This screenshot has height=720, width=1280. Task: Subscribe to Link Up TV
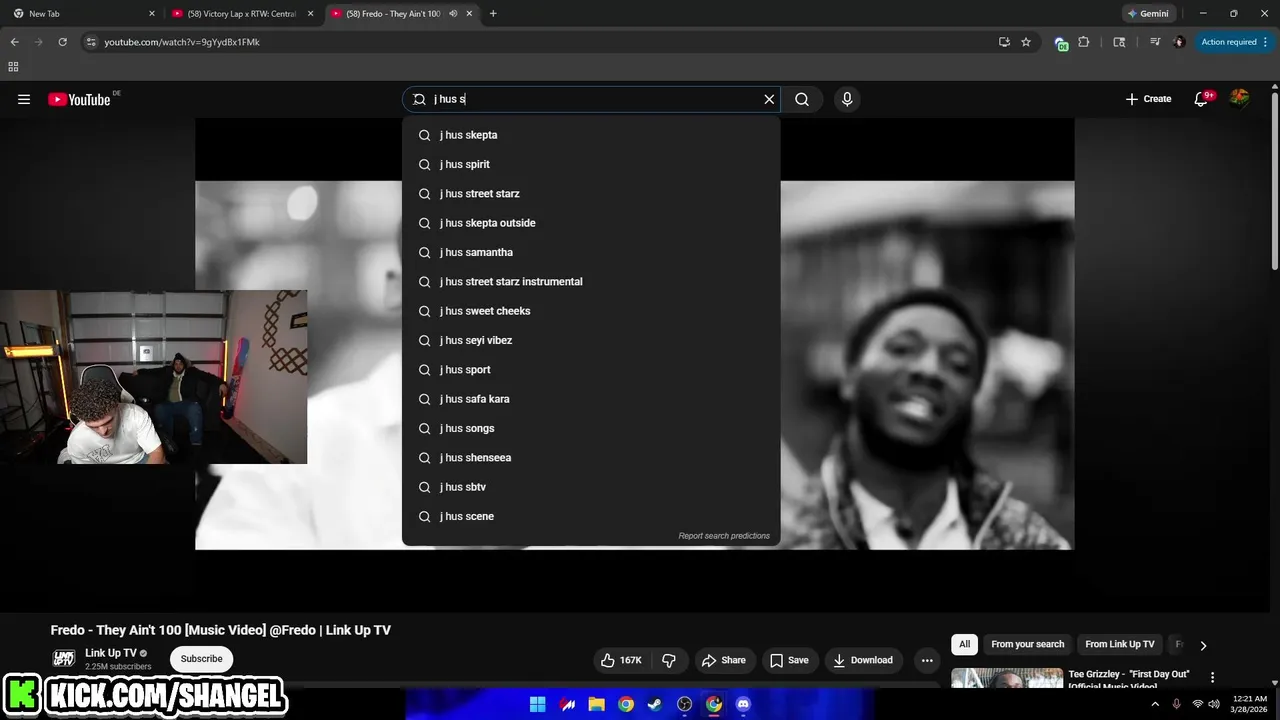[201, 659]
